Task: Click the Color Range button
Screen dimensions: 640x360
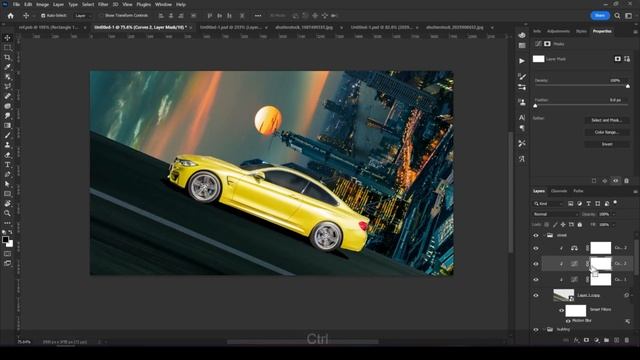Action: pyautogui.click(x=607, y=132)
